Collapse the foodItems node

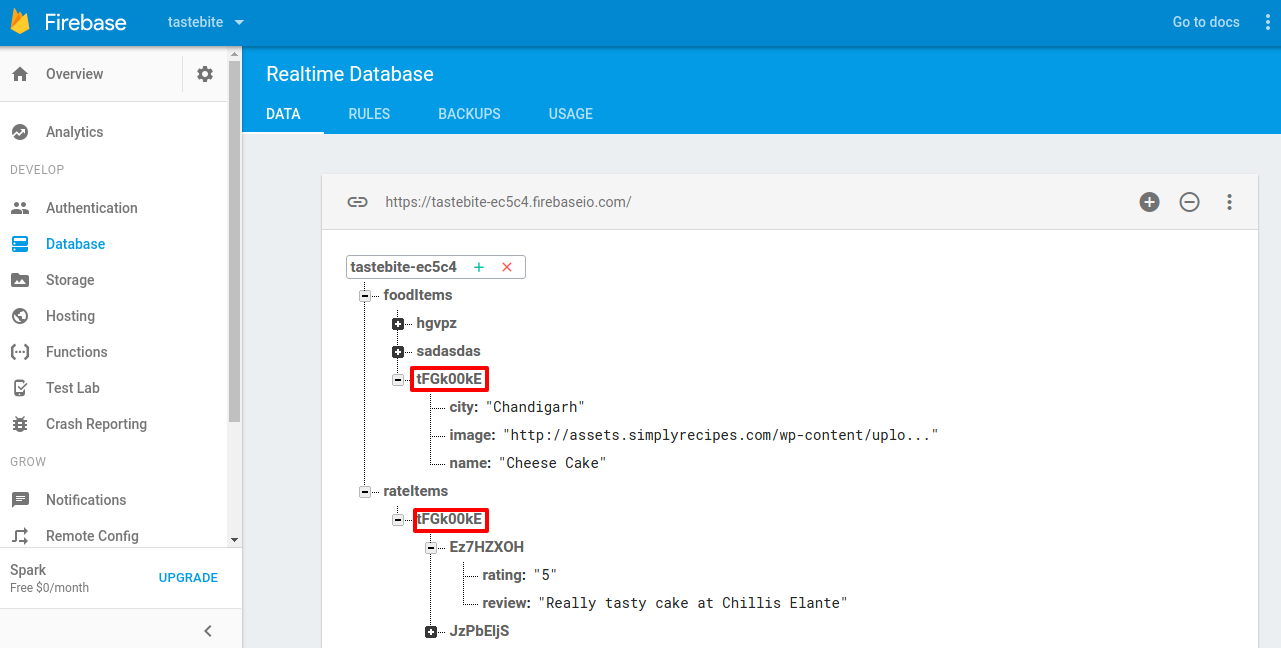click(364, 296)
